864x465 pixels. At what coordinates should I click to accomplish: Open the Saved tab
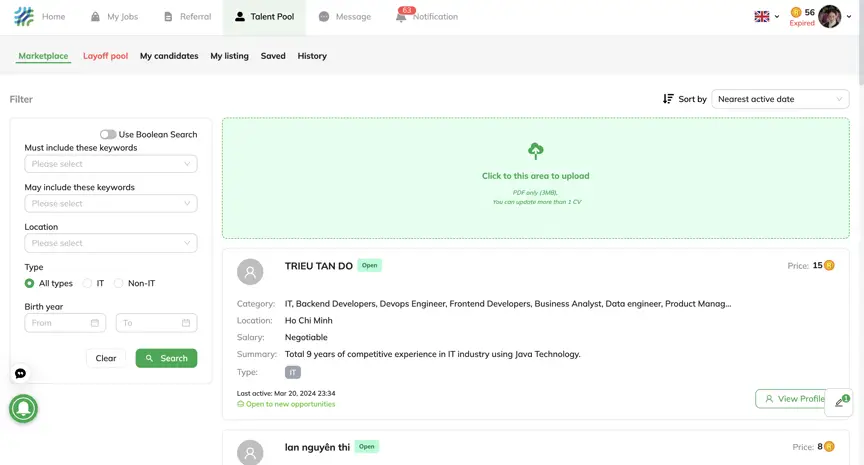click(x=273, y=56)
